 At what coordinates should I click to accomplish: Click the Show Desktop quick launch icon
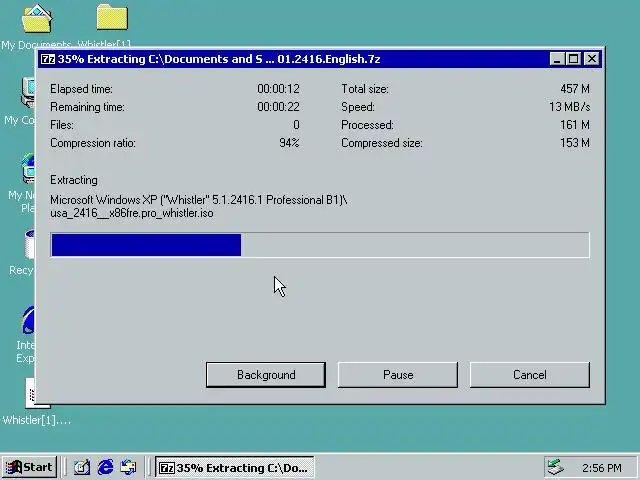coord(82,467)
